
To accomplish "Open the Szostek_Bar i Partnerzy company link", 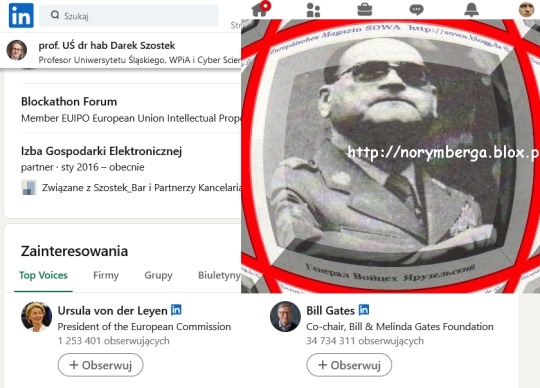I will [x=141, y=188].
